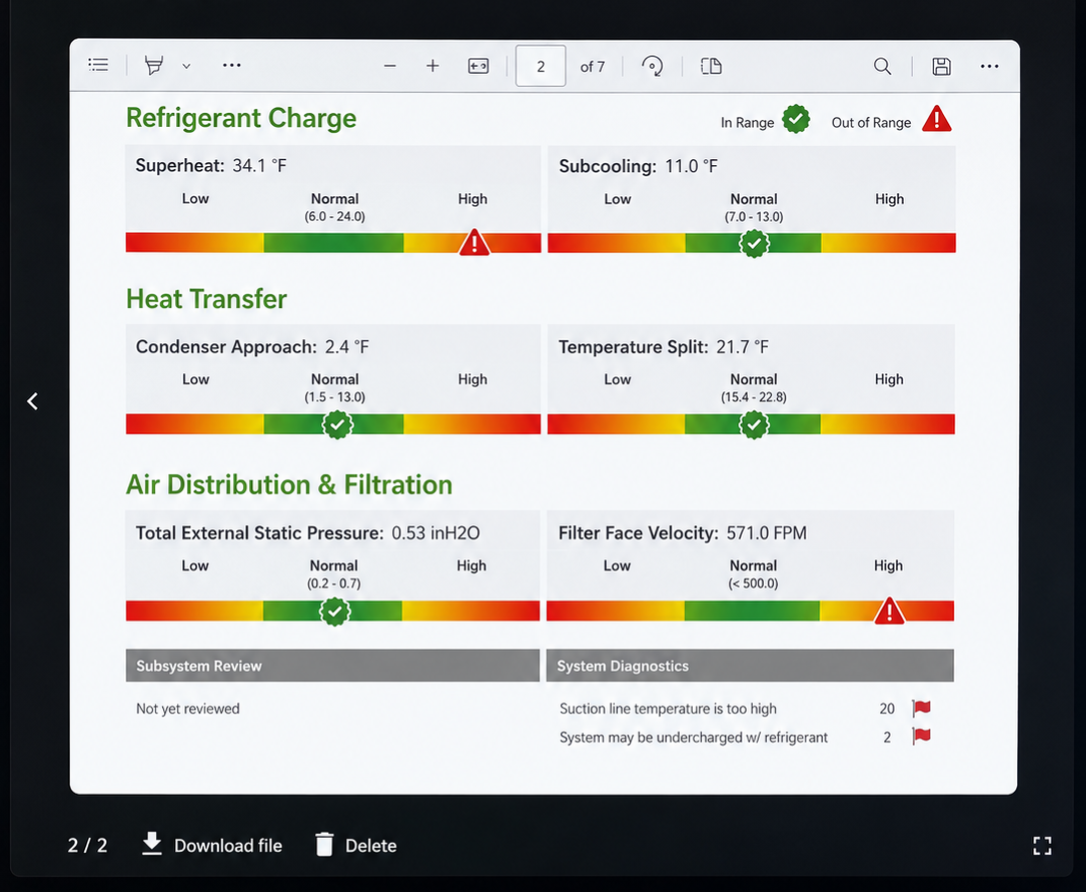Save the PDF document
The height and width of the screenshot is (892, 1086).
tap(941, 66)
